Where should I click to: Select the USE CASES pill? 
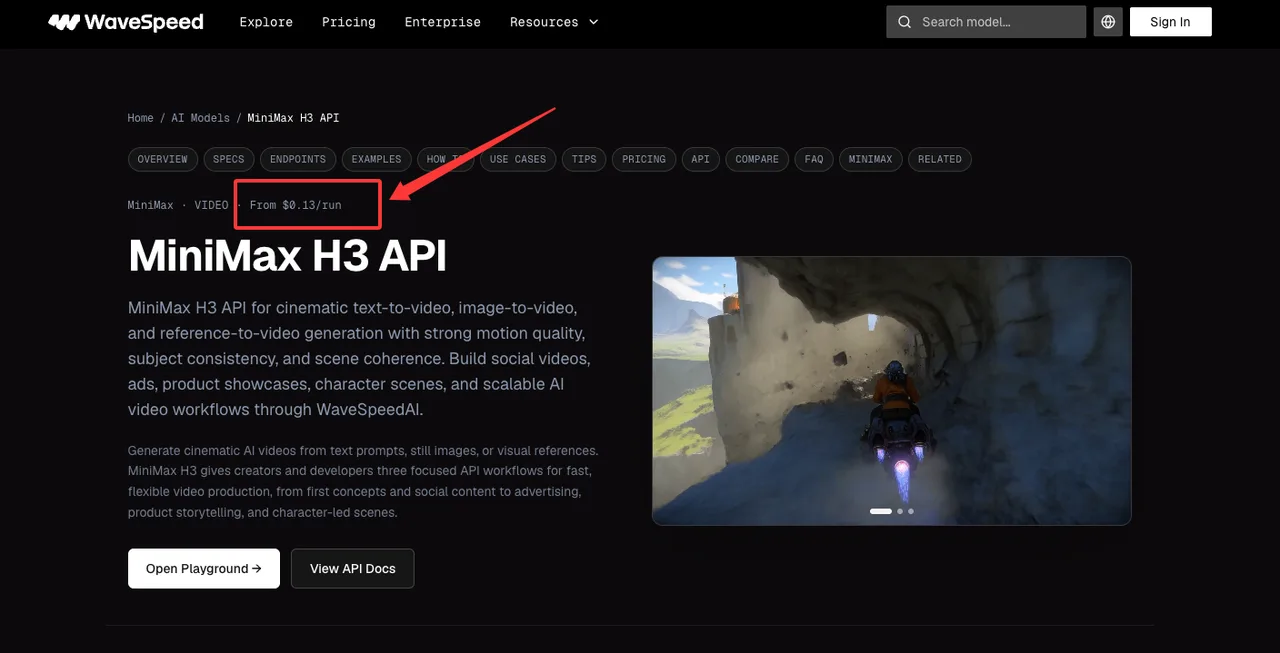[x=518, y=159]
